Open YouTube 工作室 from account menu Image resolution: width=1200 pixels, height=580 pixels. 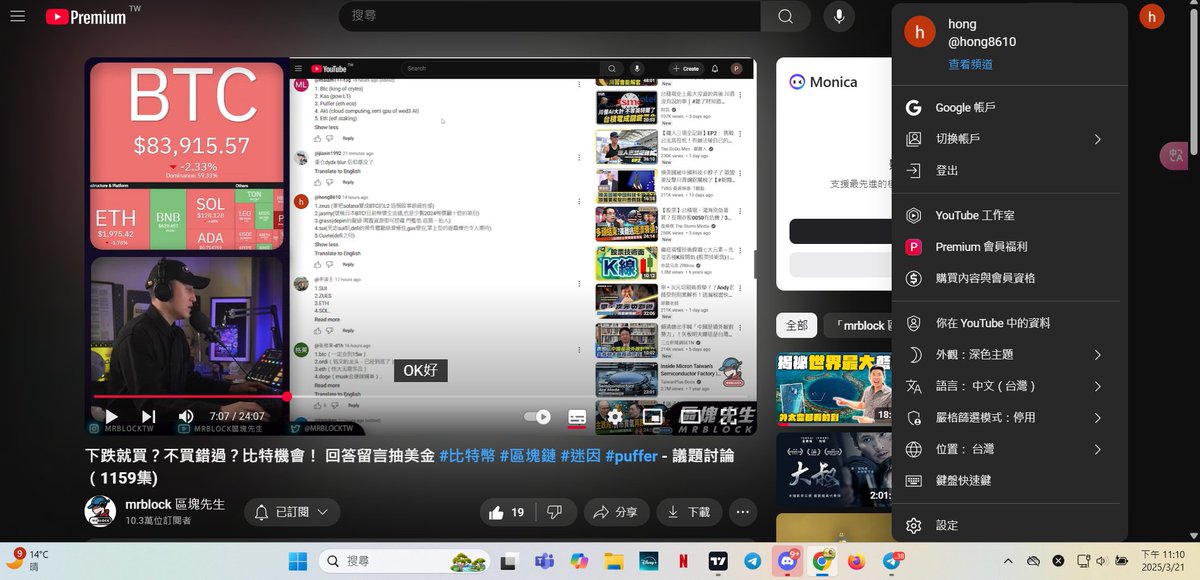[1009, 215]
